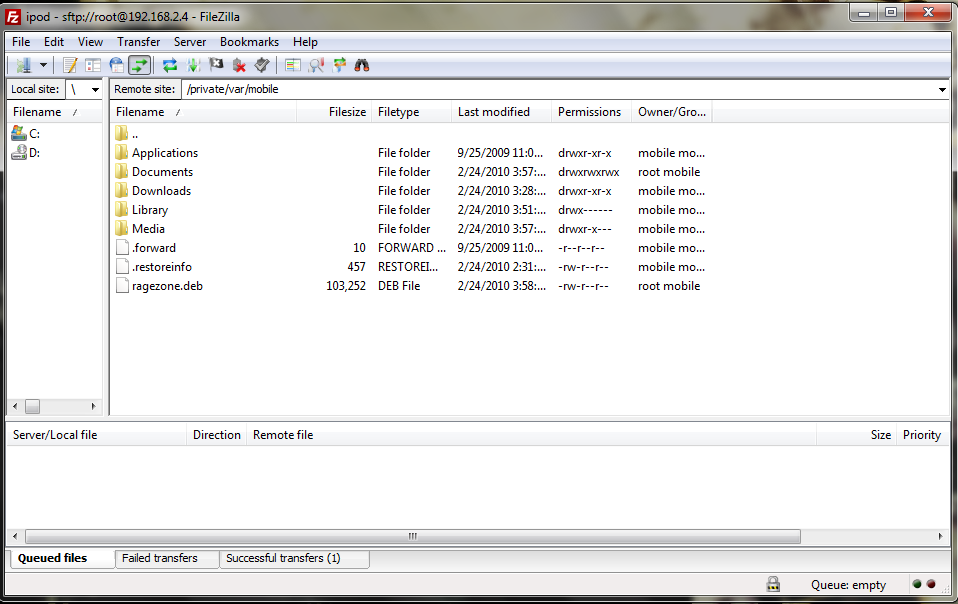Screen dimensions: 958x604
Task: Open the Site Manager
Action: 24,65
